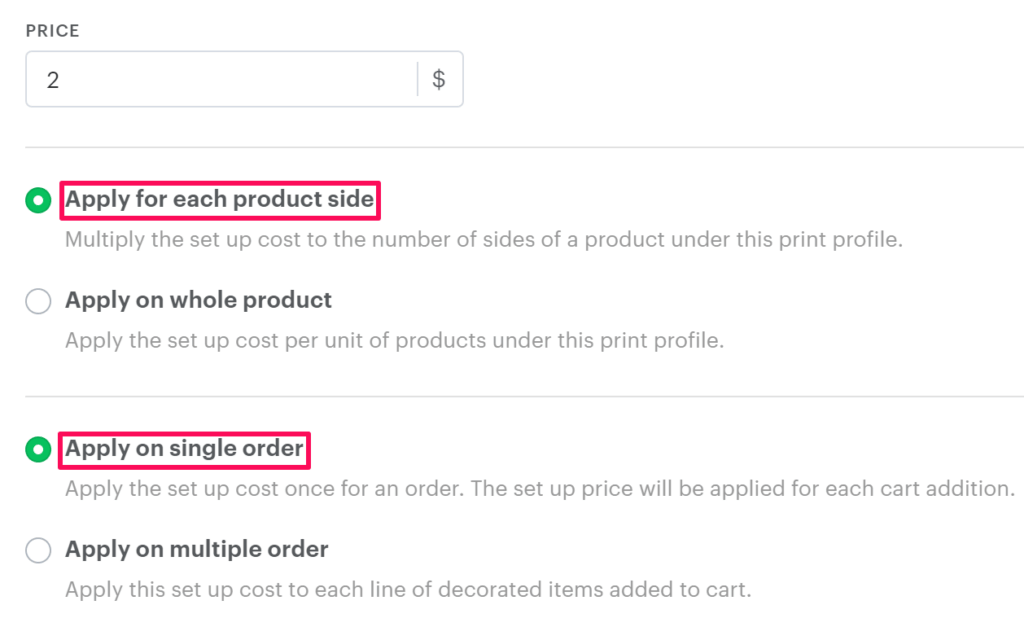Screen dimensions: 1024x640
Task: Click the 'Apply on multiple order' label text
Action: tap(196, 549)
